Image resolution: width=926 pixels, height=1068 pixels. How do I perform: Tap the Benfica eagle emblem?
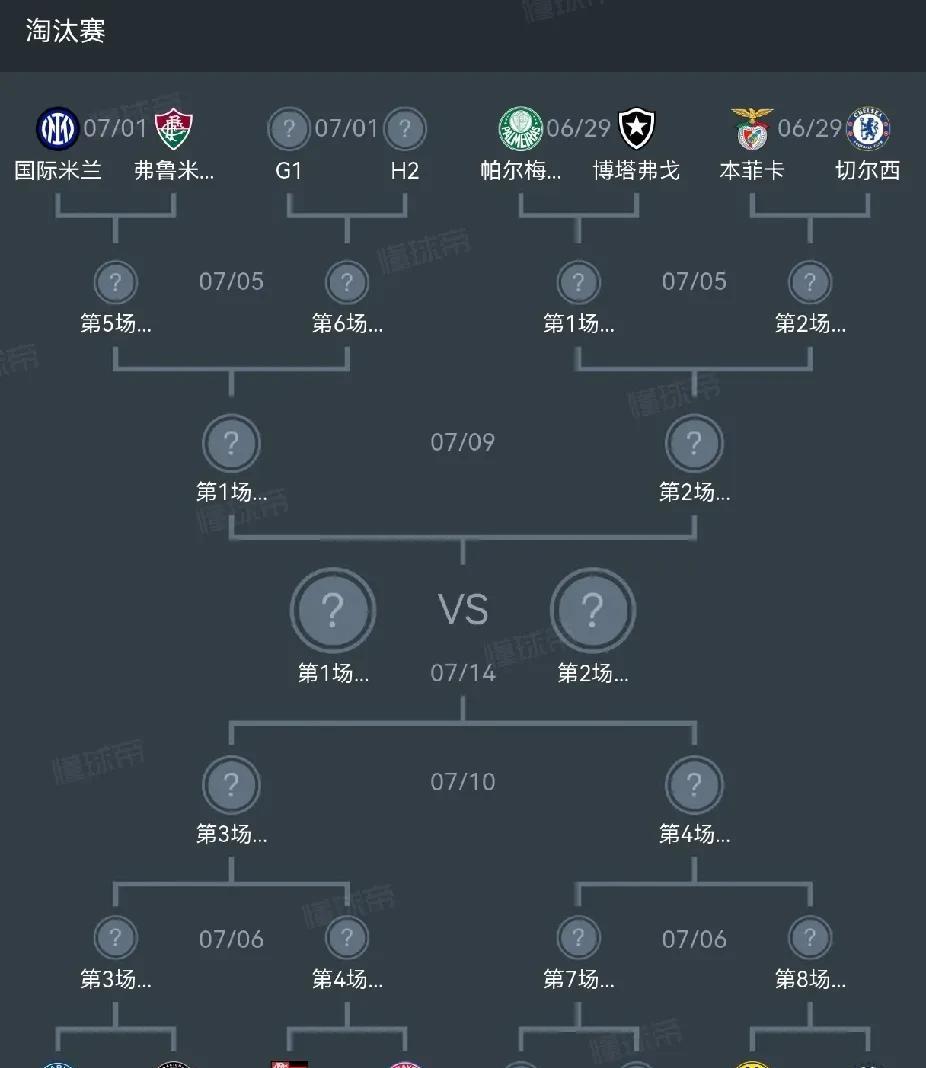pyautogui.click(x=752, y=129)
